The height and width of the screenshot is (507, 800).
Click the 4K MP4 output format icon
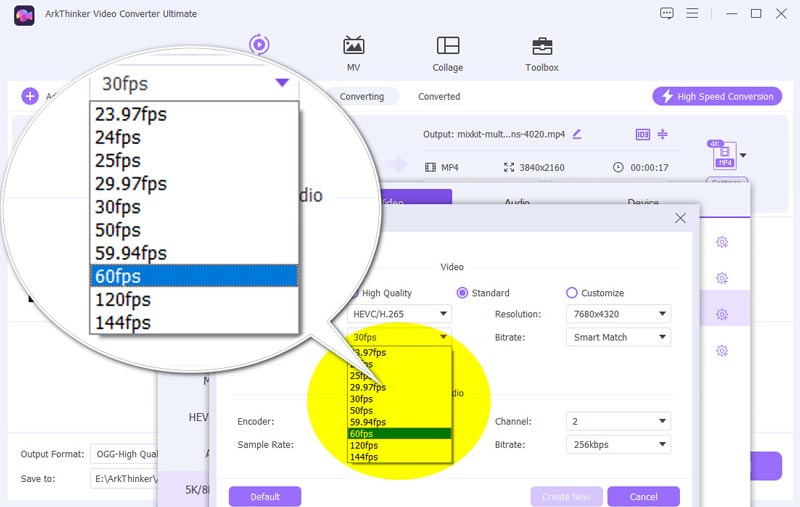click(x=723, y=155)
